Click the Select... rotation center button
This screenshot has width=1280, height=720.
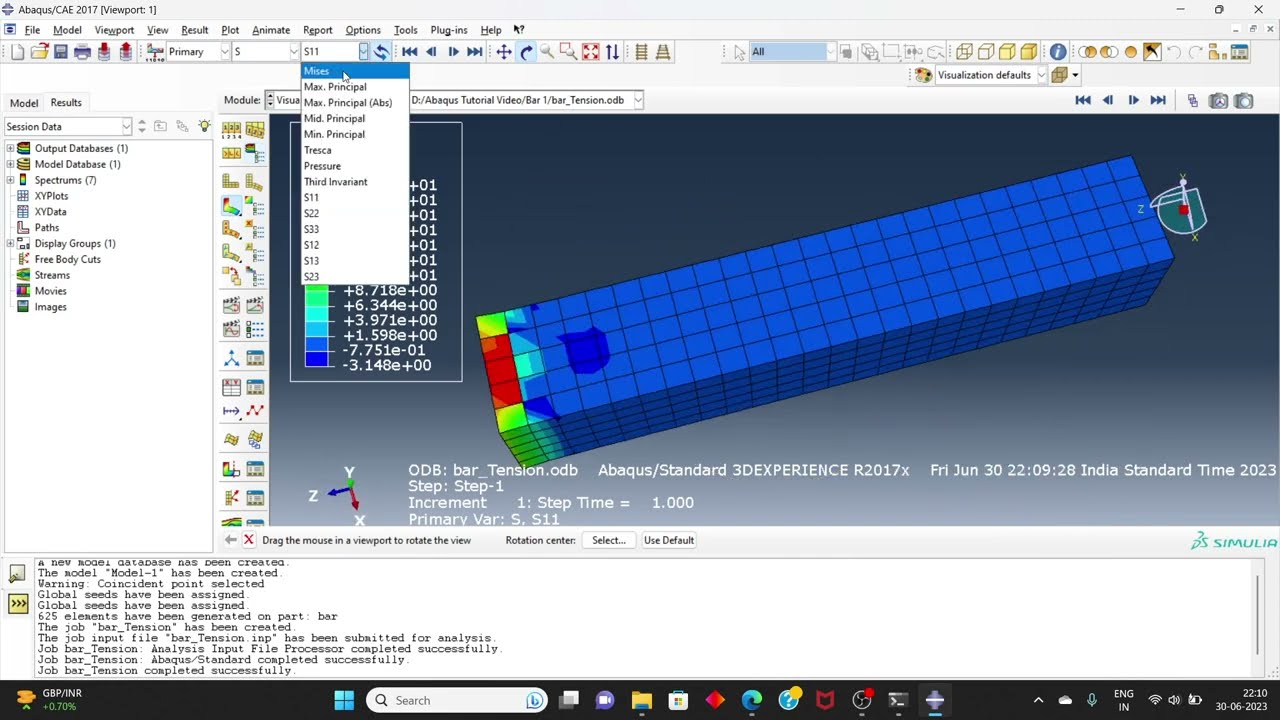[x=608, y=540]
